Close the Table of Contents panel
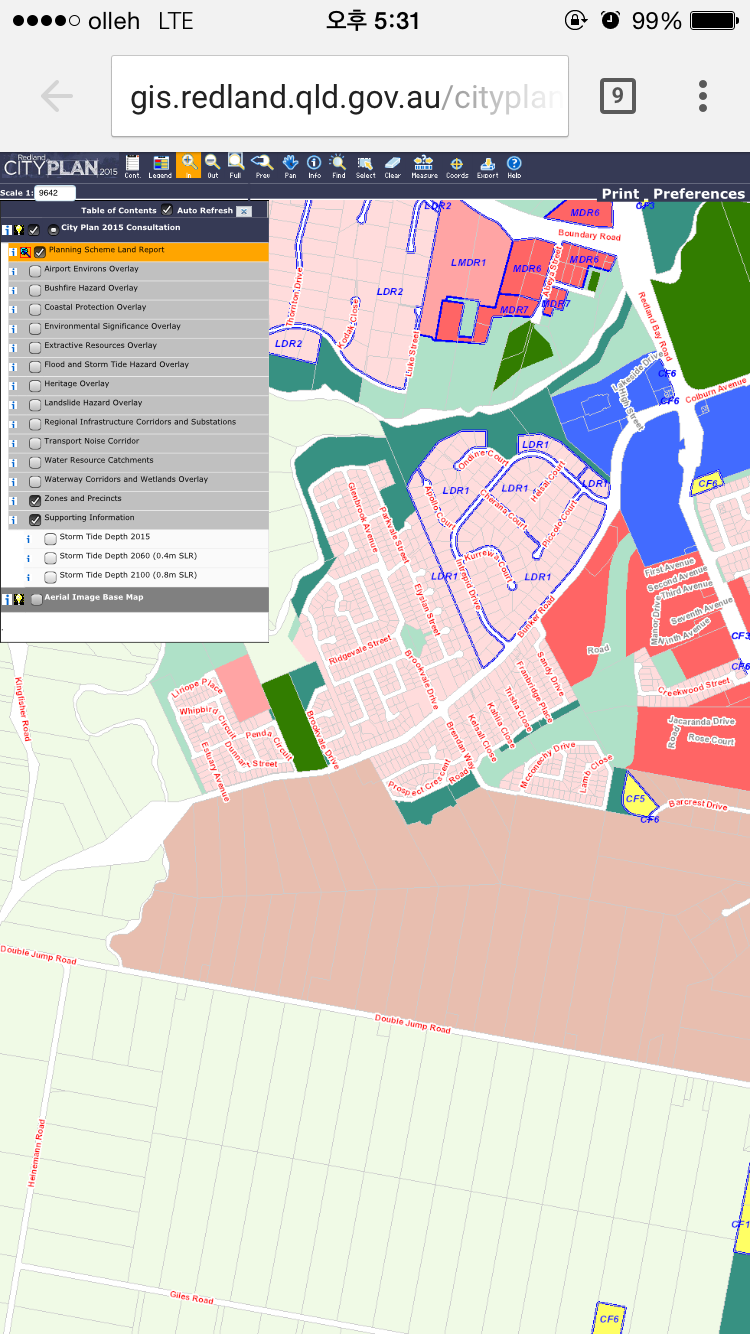The width and height of the screenshot is (750, 1334). [244, 212]
